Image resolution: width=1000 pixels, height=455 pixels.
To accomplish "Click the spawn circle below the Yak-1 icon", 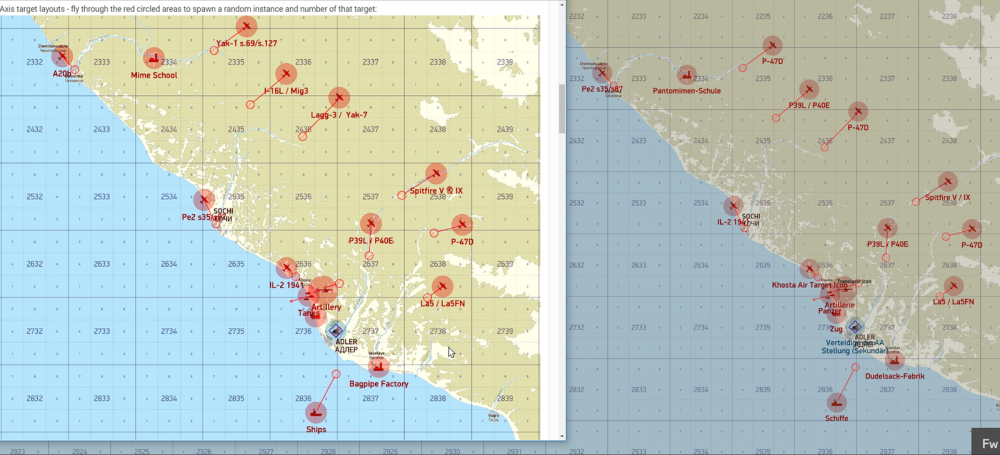I will [214, 50].
